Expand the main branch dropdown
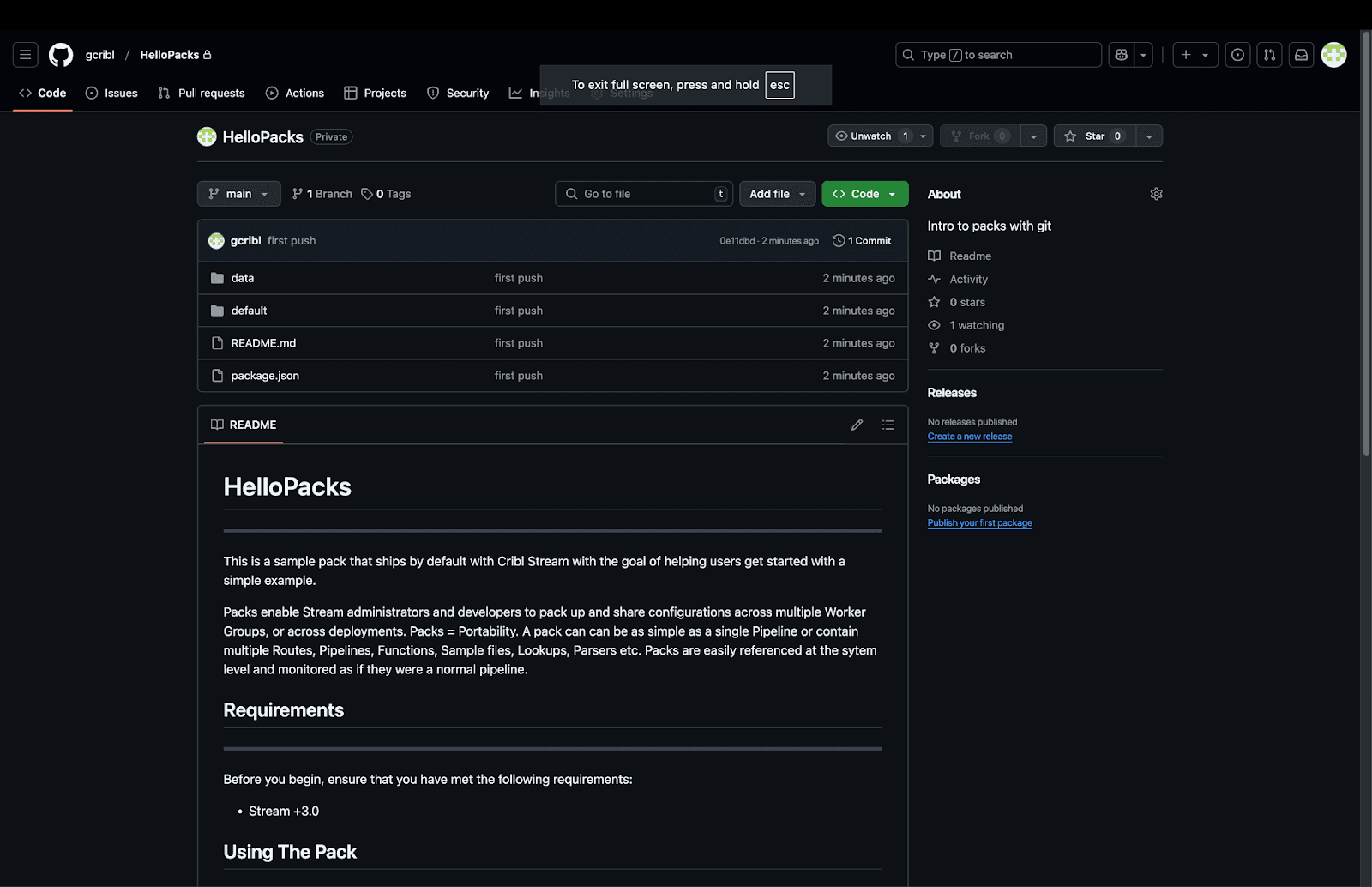This screenshot has height=887, width=1372. click(239, 194)
